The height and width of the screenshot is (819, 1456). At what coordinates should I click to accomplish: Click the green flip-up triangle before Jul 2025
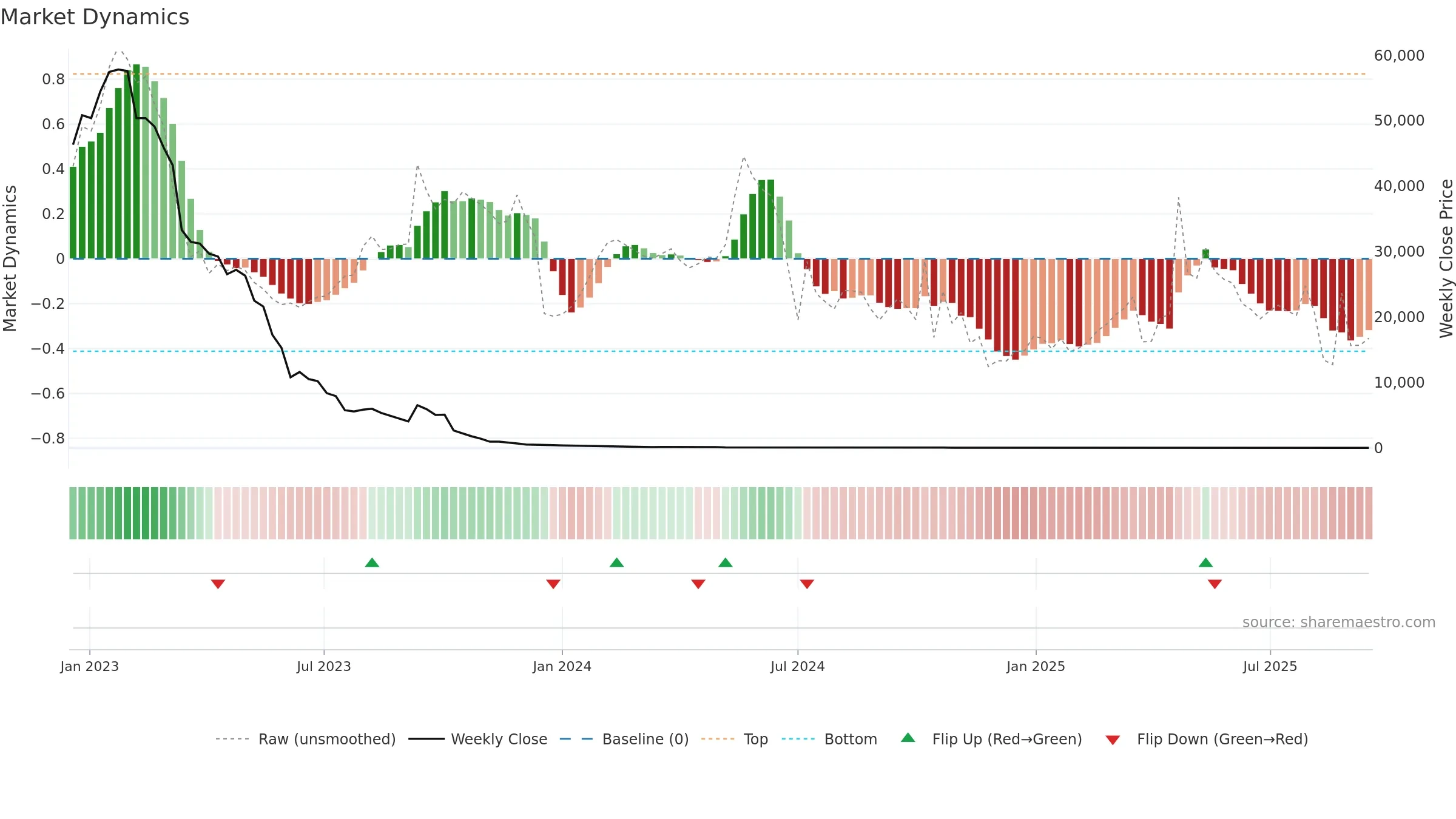[1205, 562]
